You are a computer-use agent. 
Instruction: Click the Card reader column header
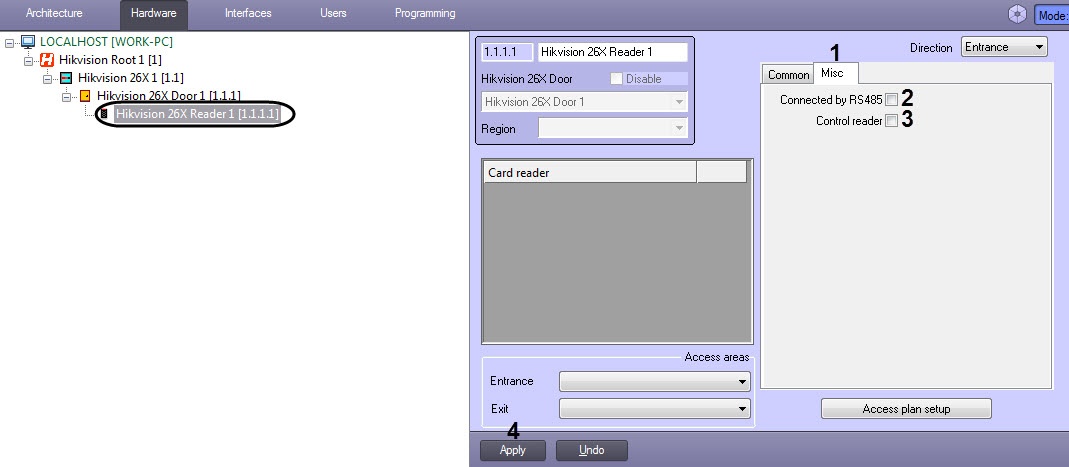click(590, 172)
